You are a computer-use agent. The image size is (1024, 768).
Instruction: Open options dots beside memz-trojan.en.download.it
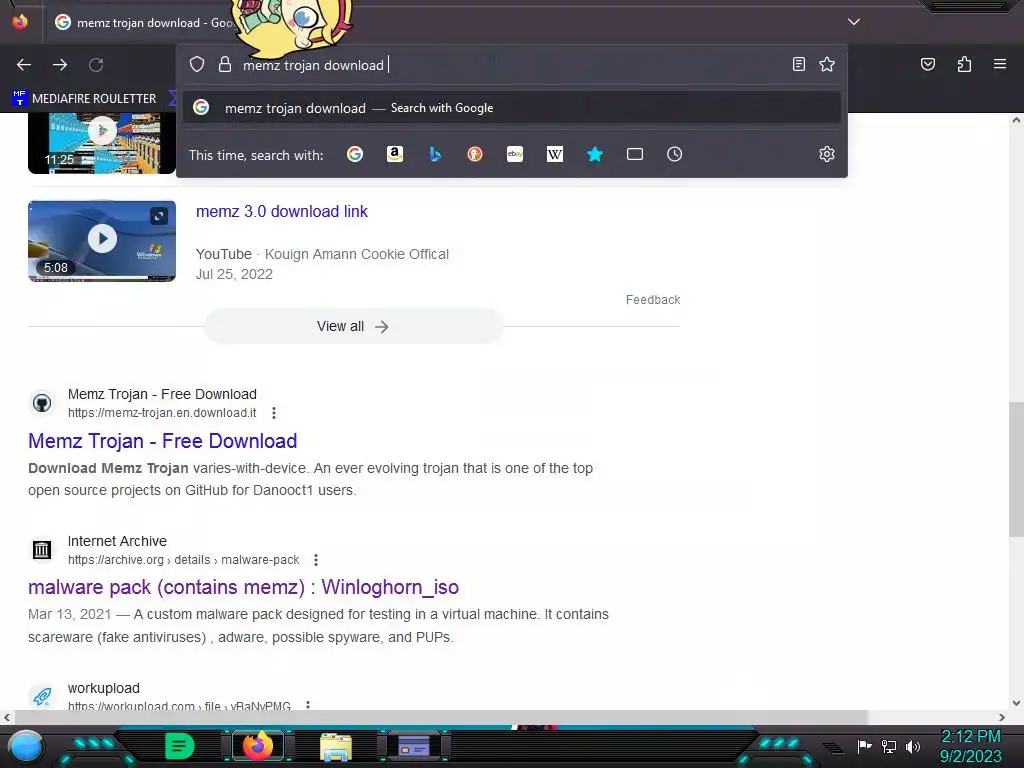(x=274, y=413)
